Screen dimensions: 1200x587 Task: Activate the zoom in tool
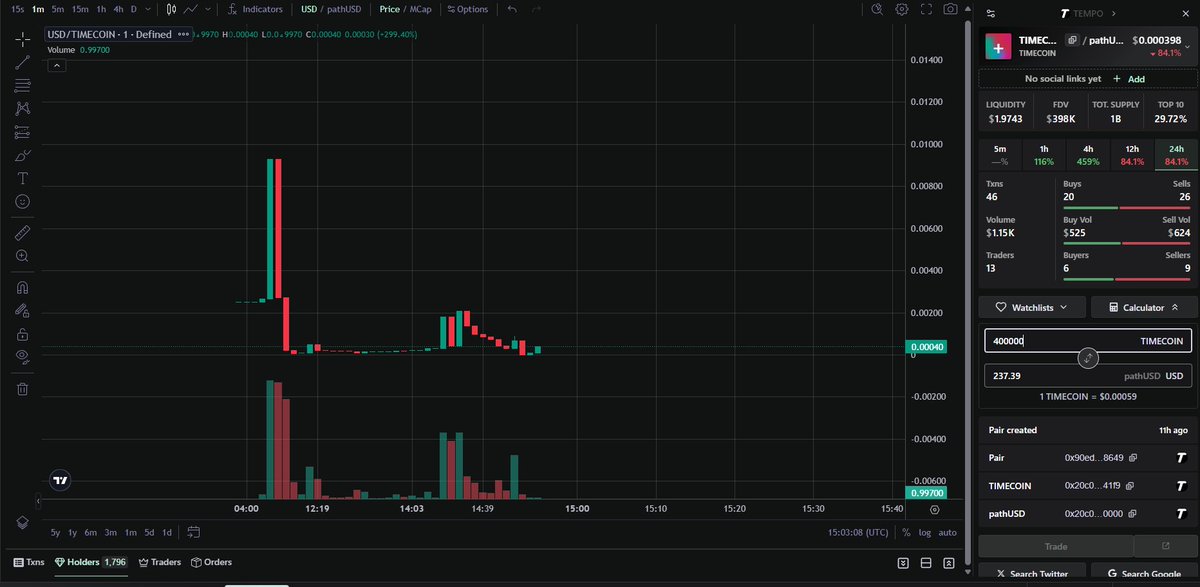pos(22,256)
